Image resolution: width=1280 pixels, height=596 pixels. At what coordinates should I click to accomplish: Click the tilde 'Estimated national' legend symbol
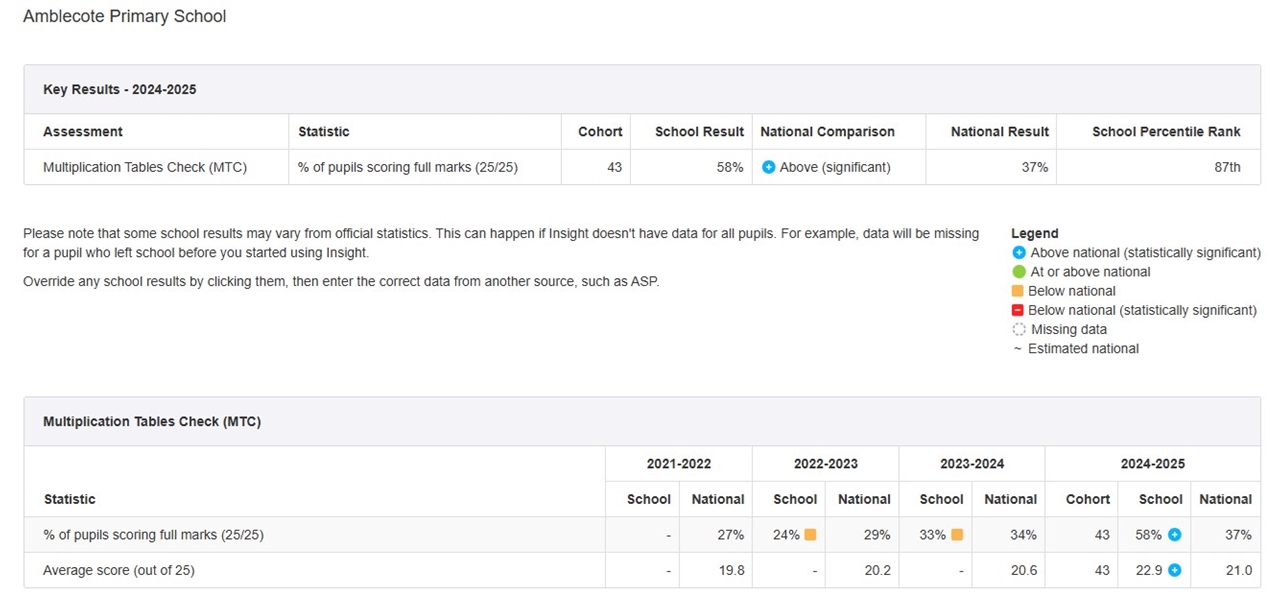click(1018, 349)
